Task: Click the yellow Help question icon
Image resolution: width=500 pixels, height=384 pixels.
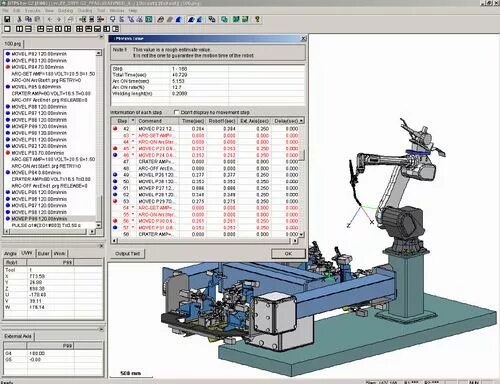Action: [x=257, y=19]
